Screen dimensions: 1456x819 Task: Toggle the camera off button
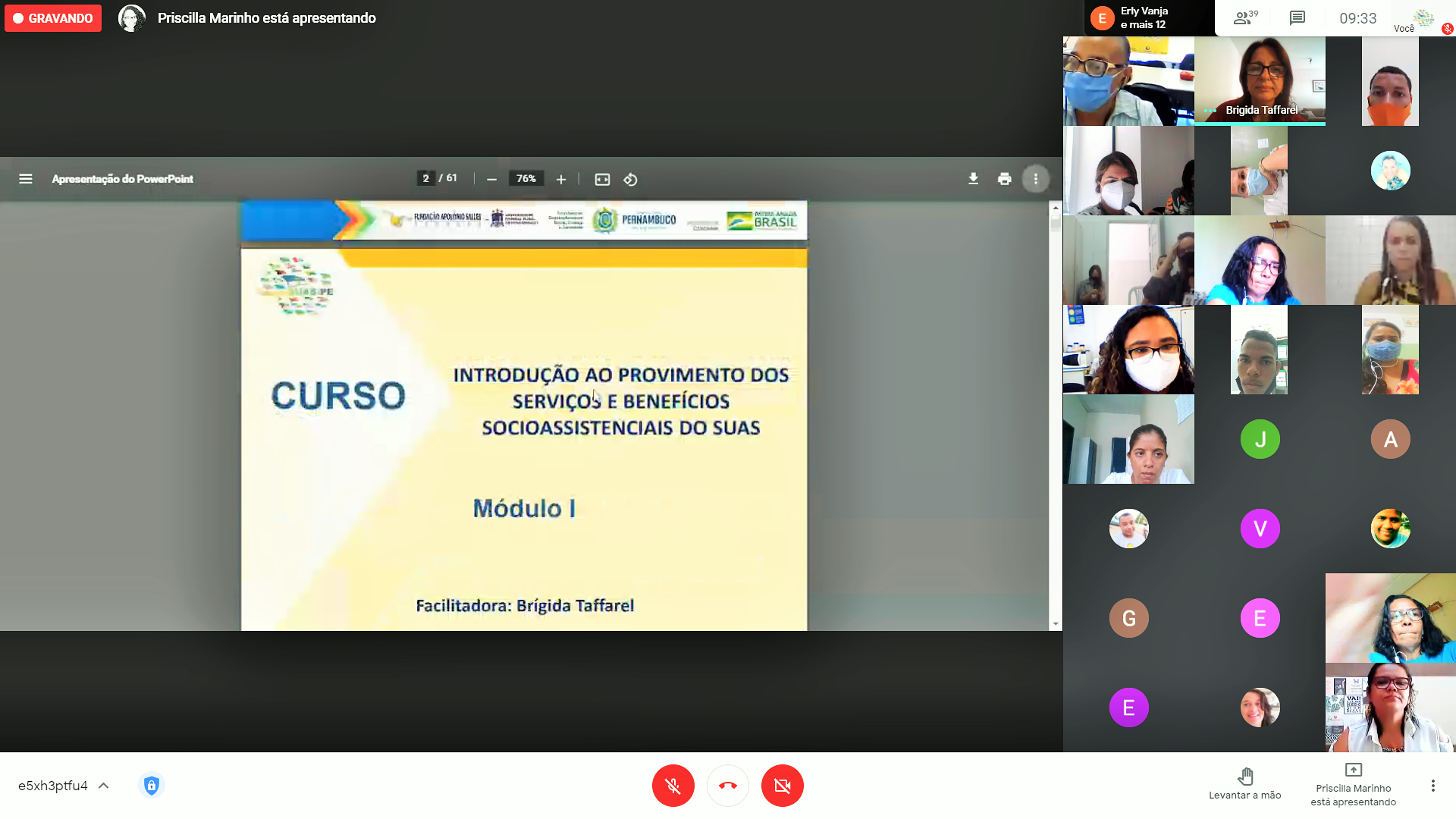[x=782, y=786]
